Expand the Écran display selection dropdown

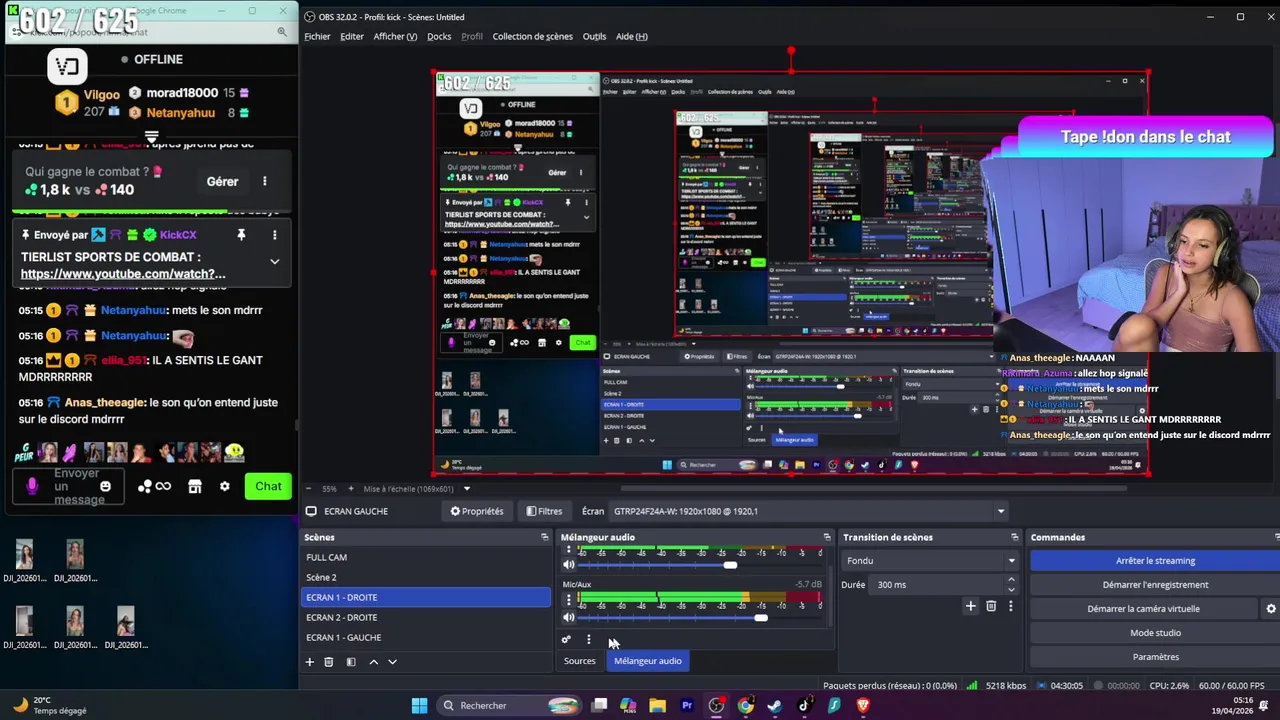[1000, 511]
